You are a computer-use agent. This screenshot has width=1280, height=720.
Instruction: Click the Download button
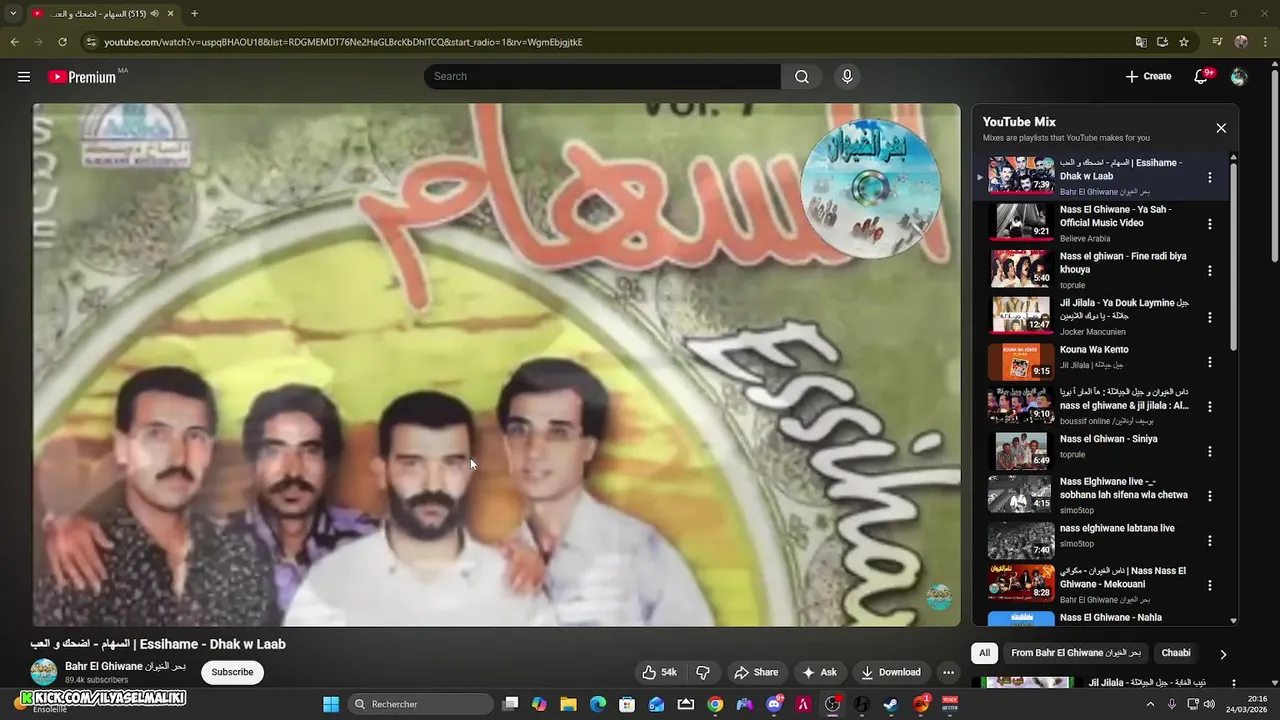pyautogui.click(x=891, y=672)
